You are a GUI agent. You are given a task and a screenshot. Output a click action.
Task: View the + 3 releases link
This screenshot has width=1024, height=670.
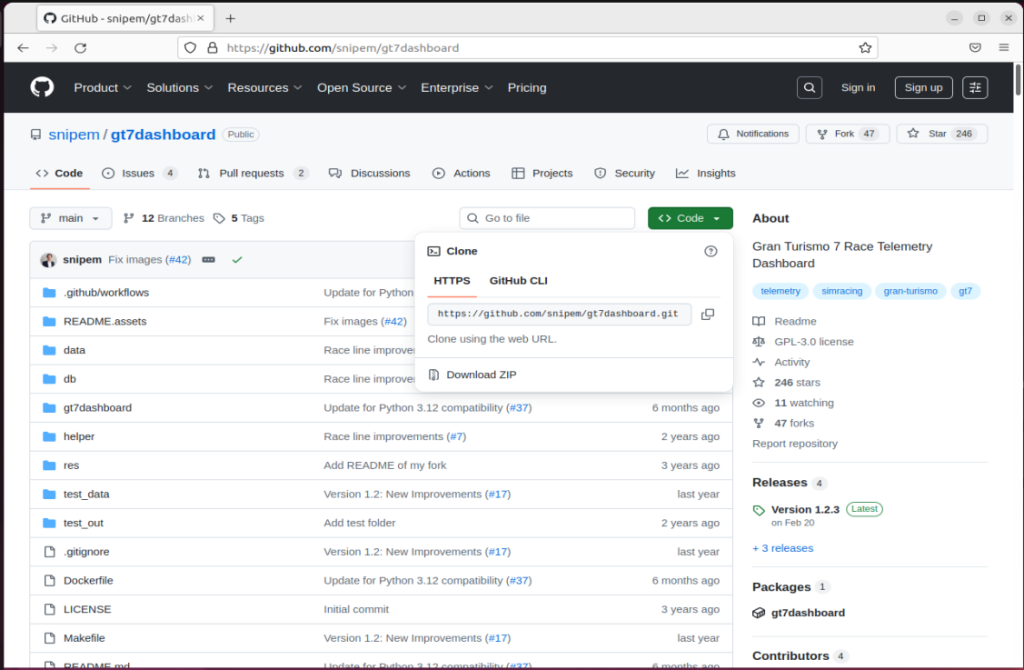(x=783, y=549)
